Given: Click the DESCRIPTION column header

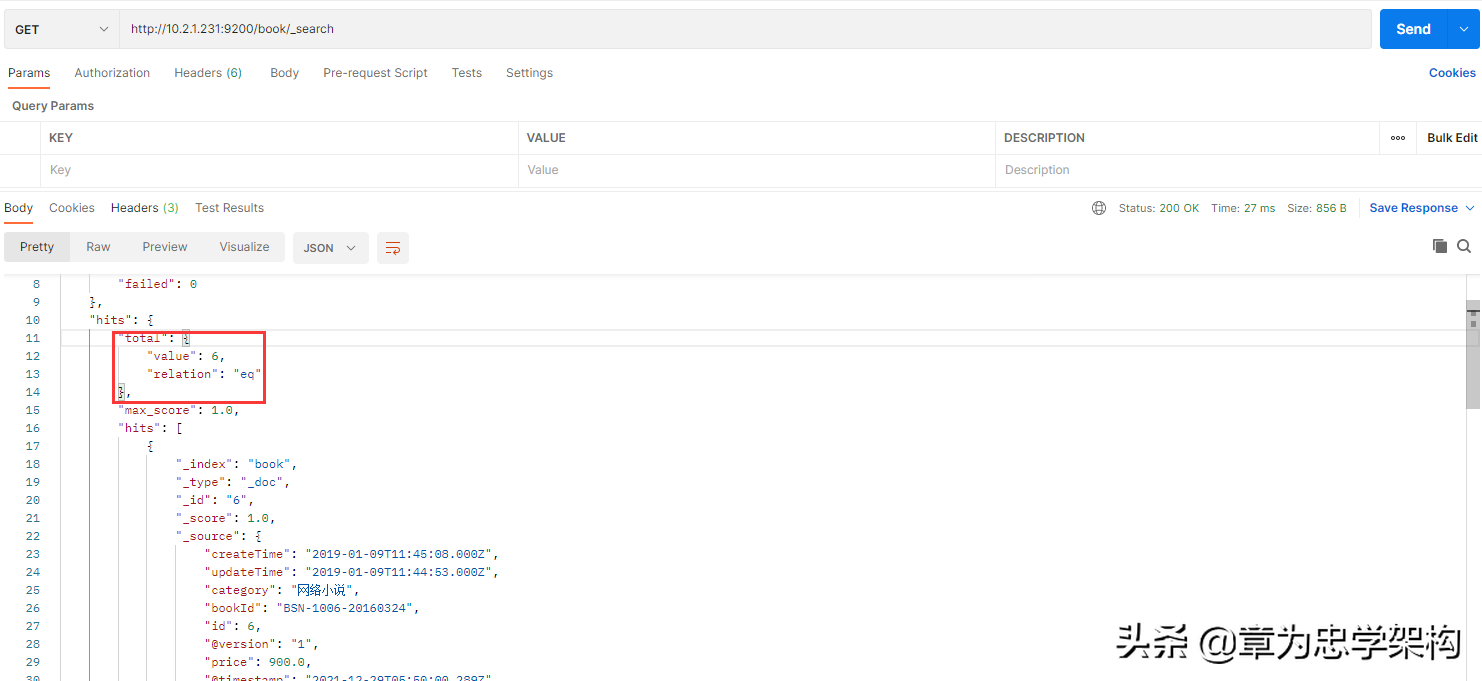Looking at the screenshot, I should pos(1044,138).
